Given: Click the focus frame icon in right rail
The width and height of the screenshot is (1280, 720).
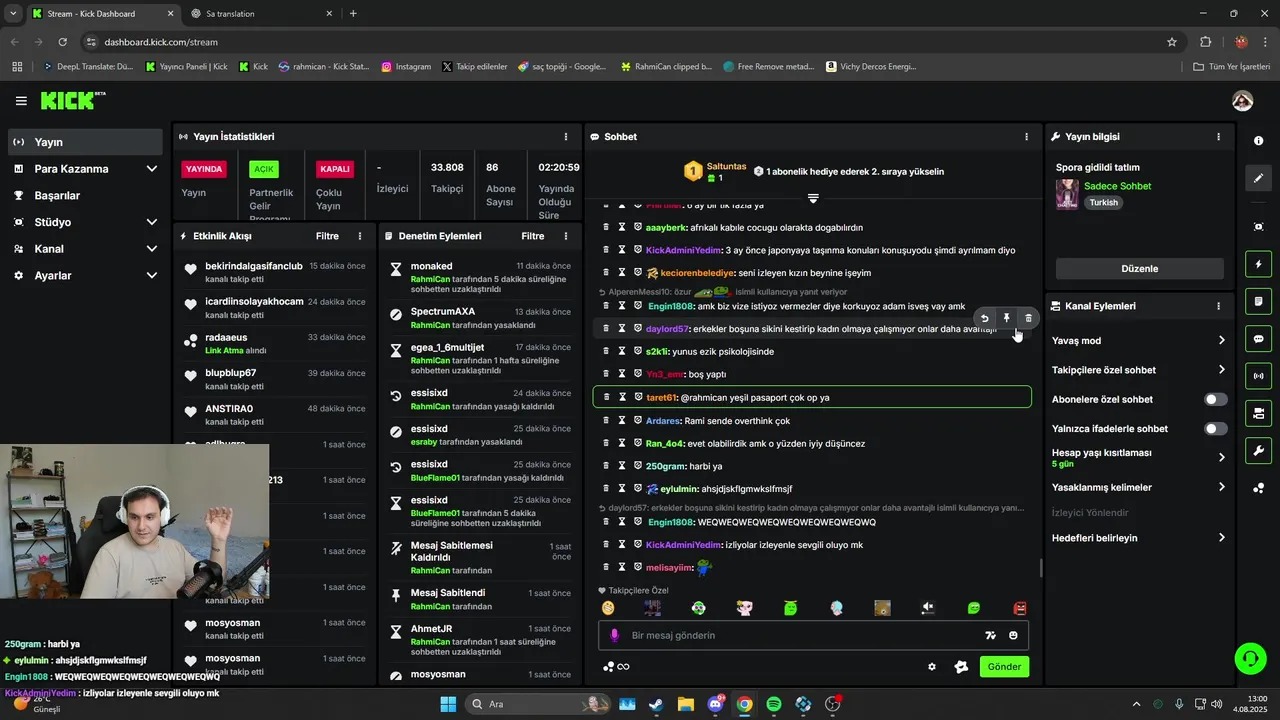Looking at the screenshot, I should click(1259, 227).
